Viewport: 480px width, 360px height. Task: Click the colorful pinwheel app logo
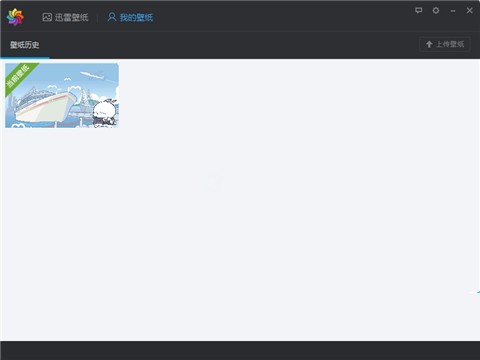pyautogui.click(x=15, y=17)
